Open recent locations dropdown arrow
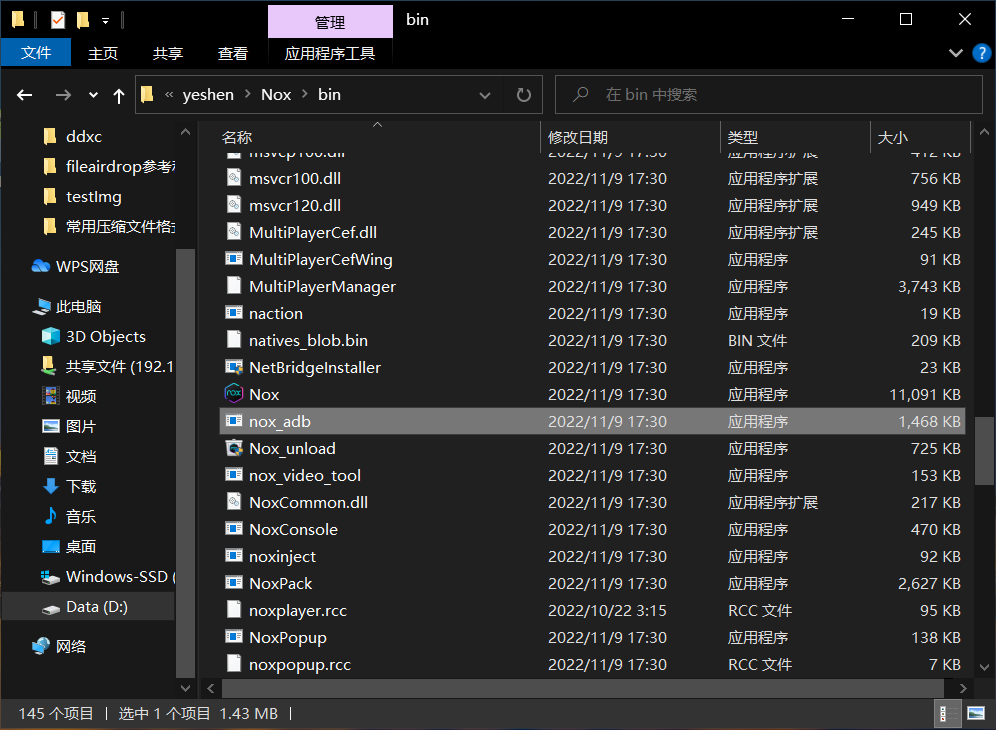Image resolution: width=996 pixels, height=730 pixels. pyautogui.click(x=93, y=95)
